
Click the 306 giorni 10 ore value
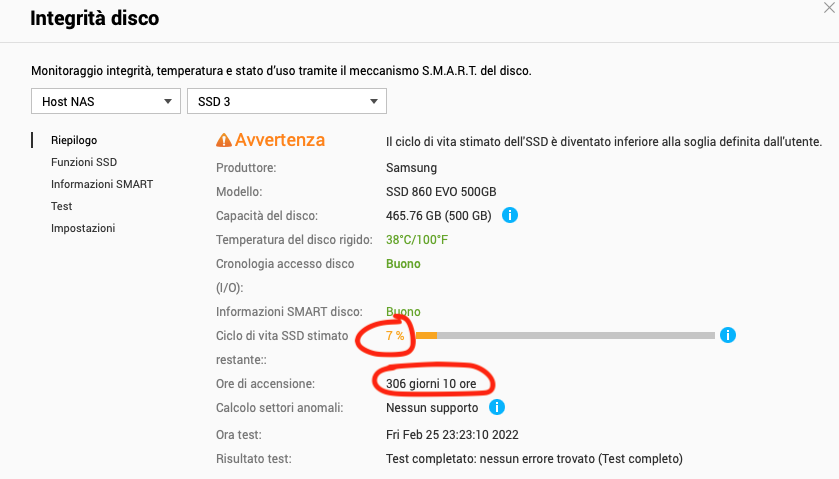[x=430, y=384]
